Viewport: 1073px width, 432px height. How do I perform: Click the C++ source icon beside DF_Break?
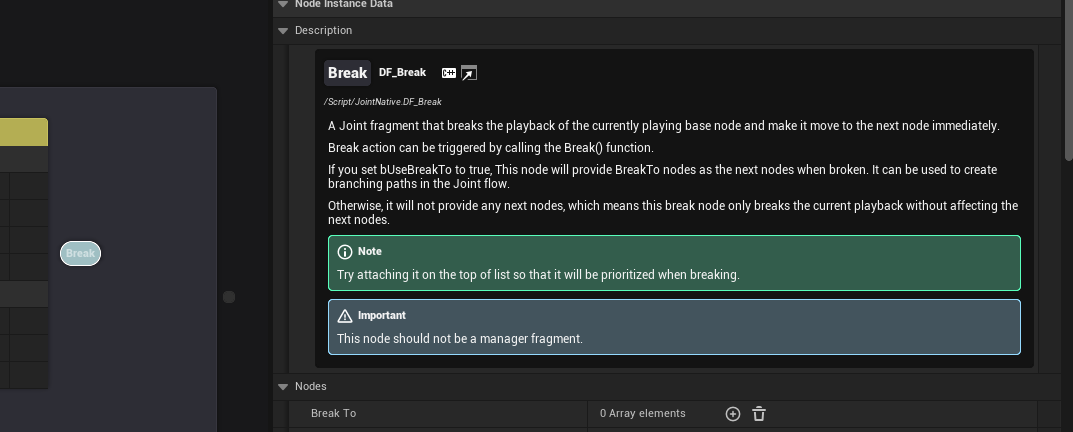[449, 73]
